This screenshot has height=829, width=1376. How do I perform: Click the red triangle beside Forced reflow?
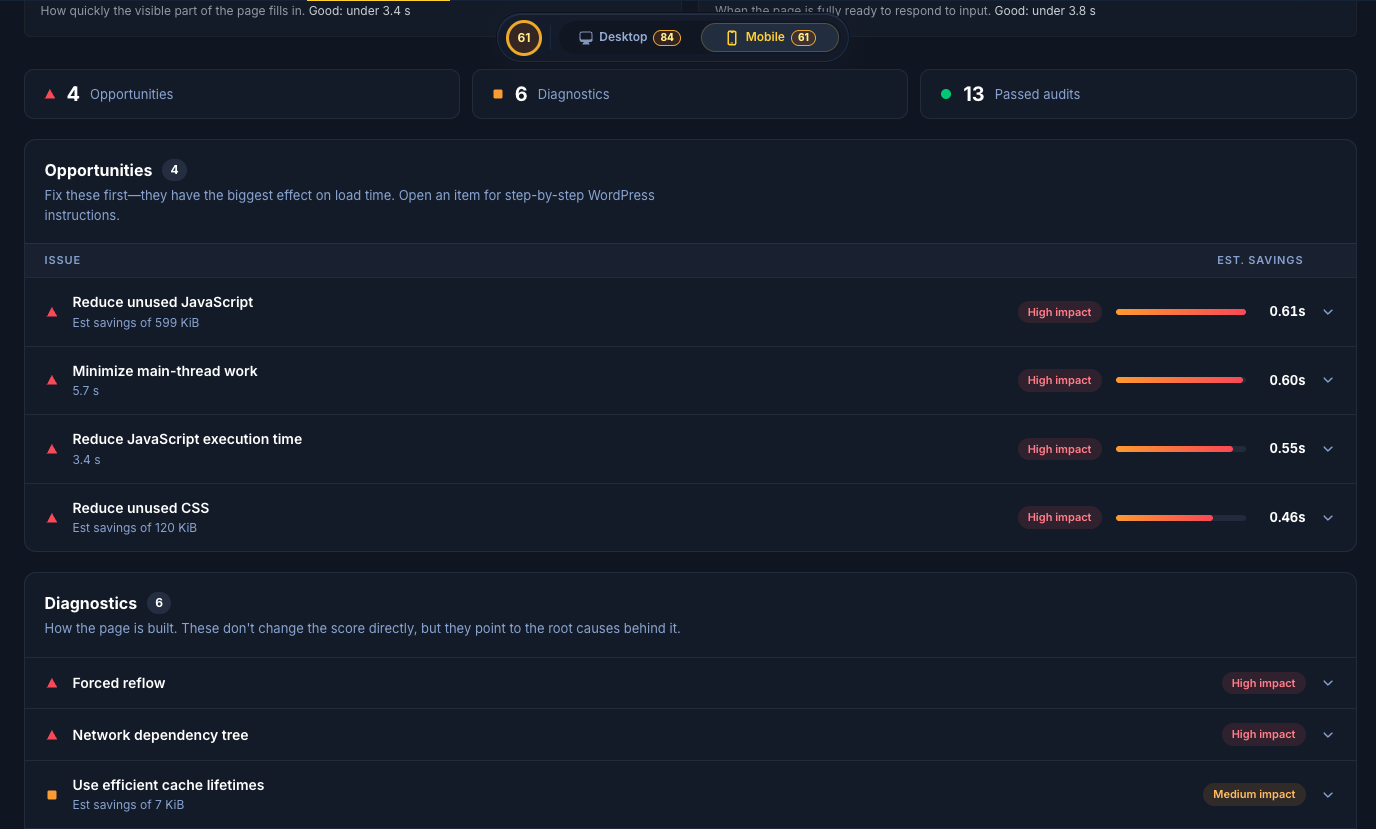(x=52, y=683)
